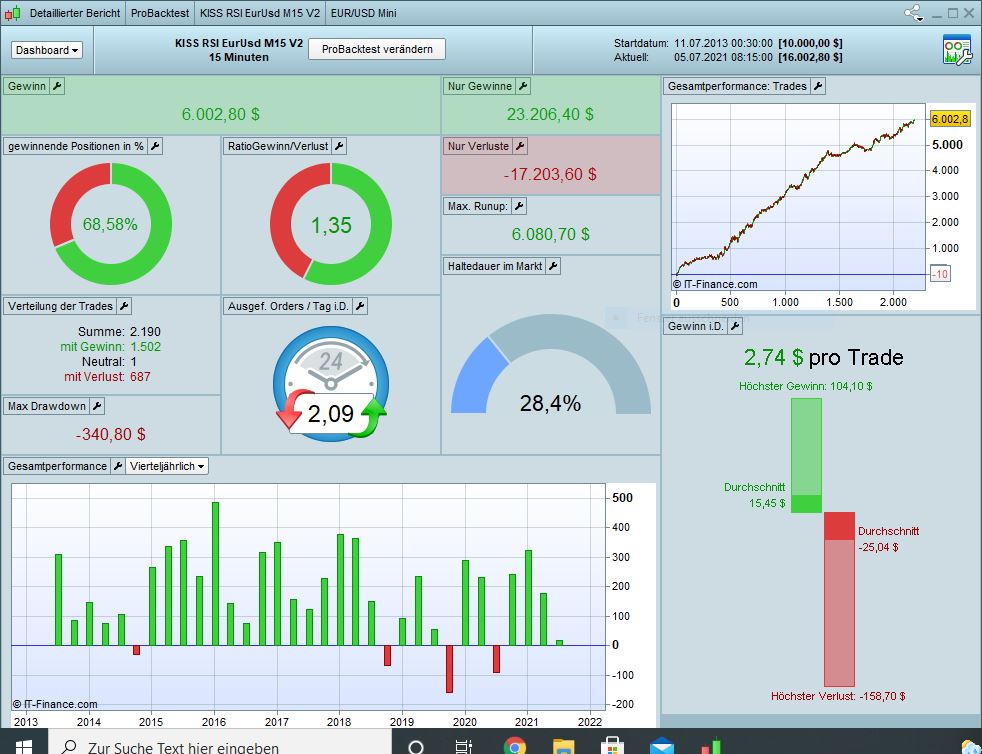Open File Explorer from the taskbar
982x754 pixels.
(564, 746)
